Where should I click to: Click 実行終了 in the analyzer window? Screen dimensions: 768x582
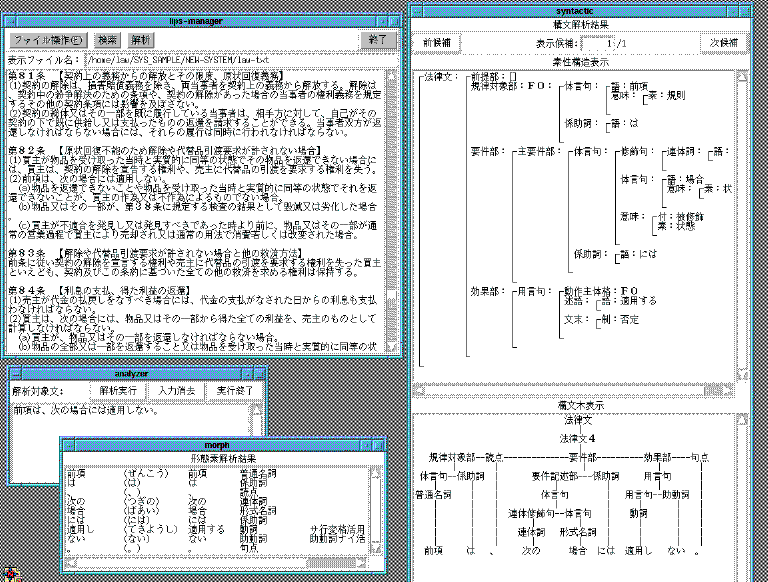[236, 389]
